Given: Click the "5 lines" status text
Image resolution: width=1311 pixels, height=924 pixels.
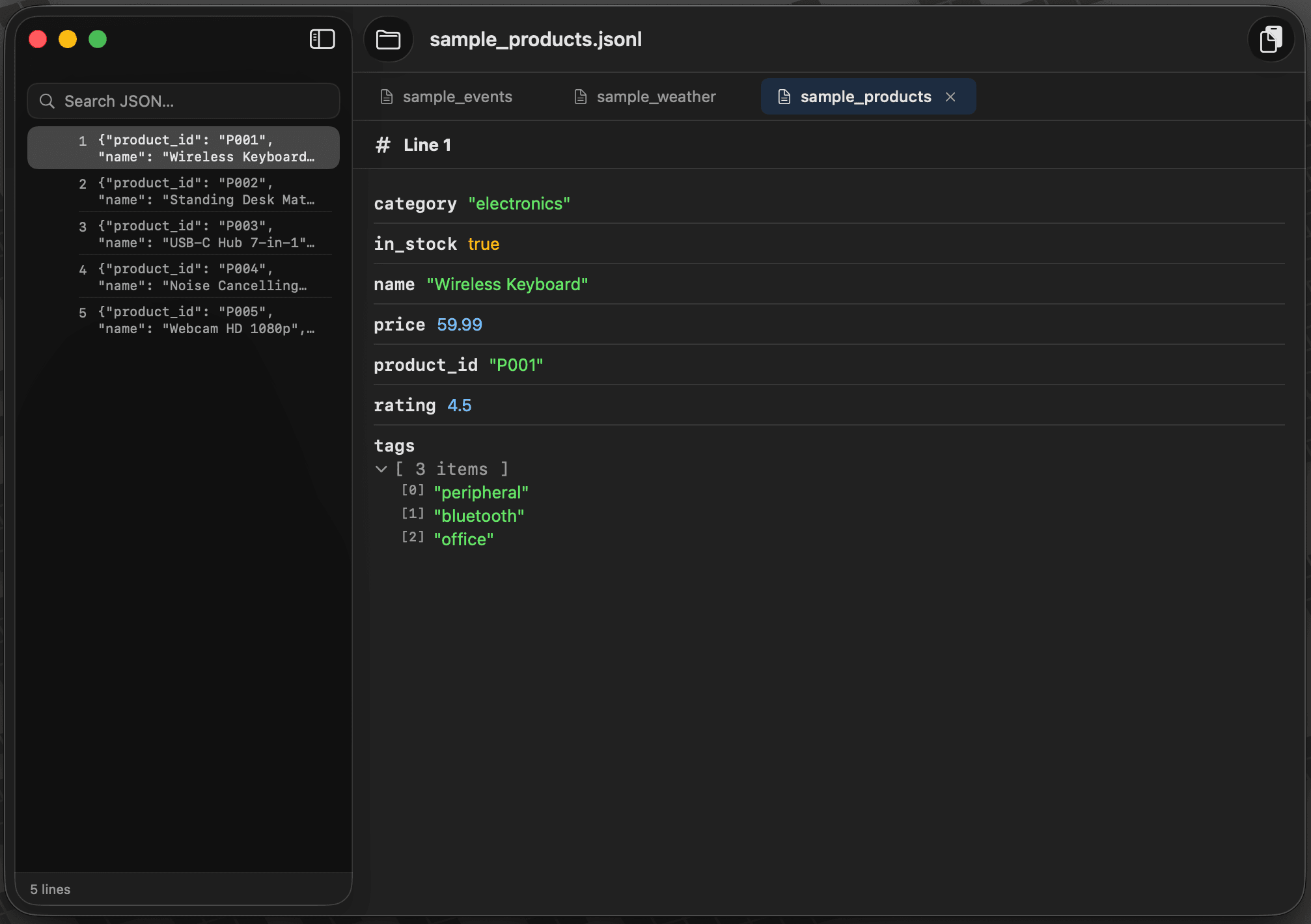Looking at the screenshot, I should [x=50, y=890].
